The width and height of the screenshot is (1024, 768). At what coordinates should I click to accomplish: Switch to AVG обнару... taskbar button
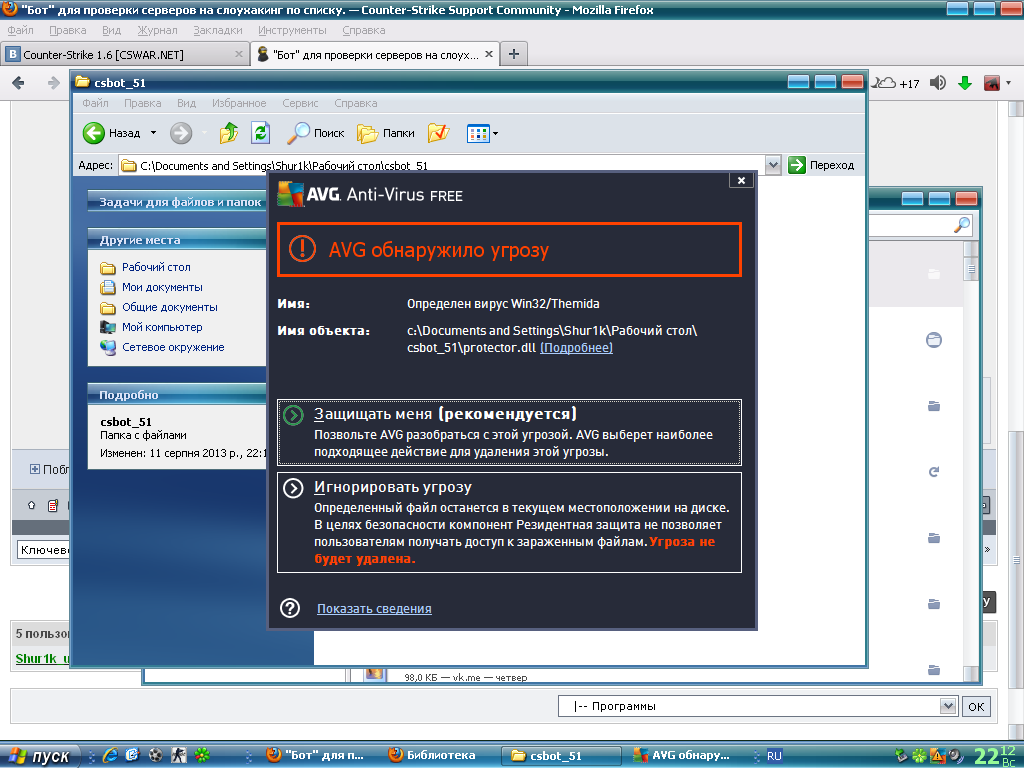pos(686,756)
